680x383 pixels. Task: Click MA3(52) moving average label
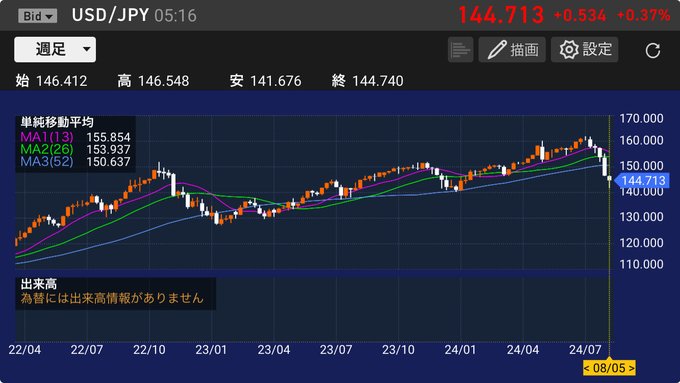click(x=47, y=162)
